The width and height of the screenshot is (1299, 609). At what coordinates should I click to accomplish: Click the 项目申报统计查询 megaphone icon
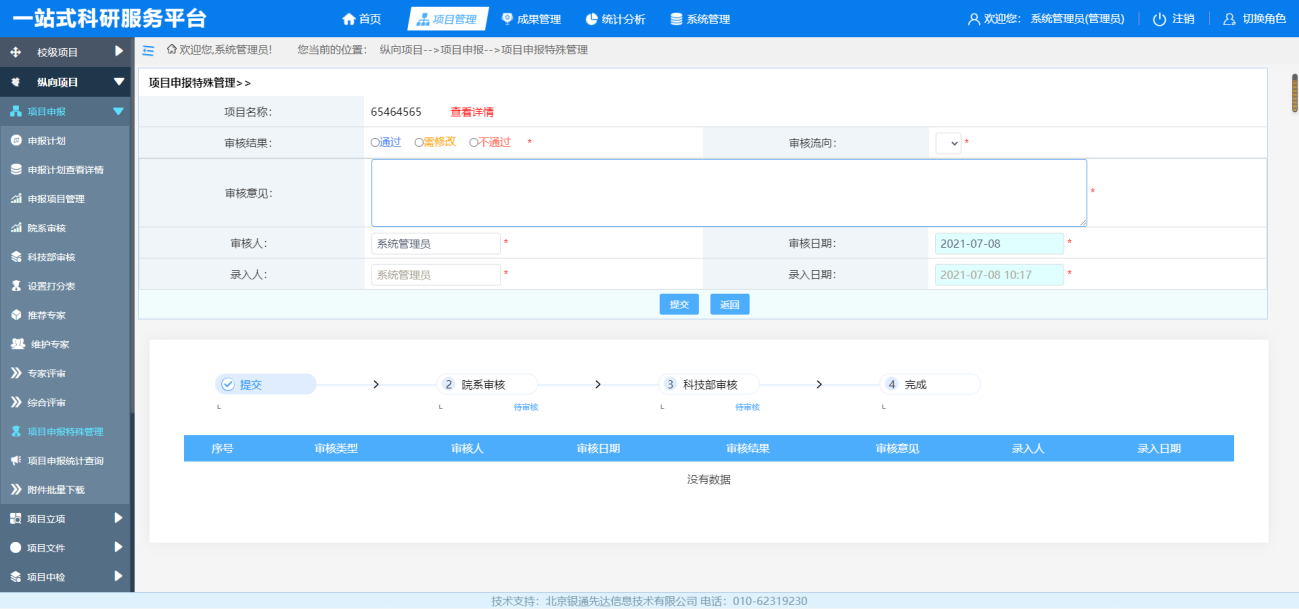click(16, 461)
